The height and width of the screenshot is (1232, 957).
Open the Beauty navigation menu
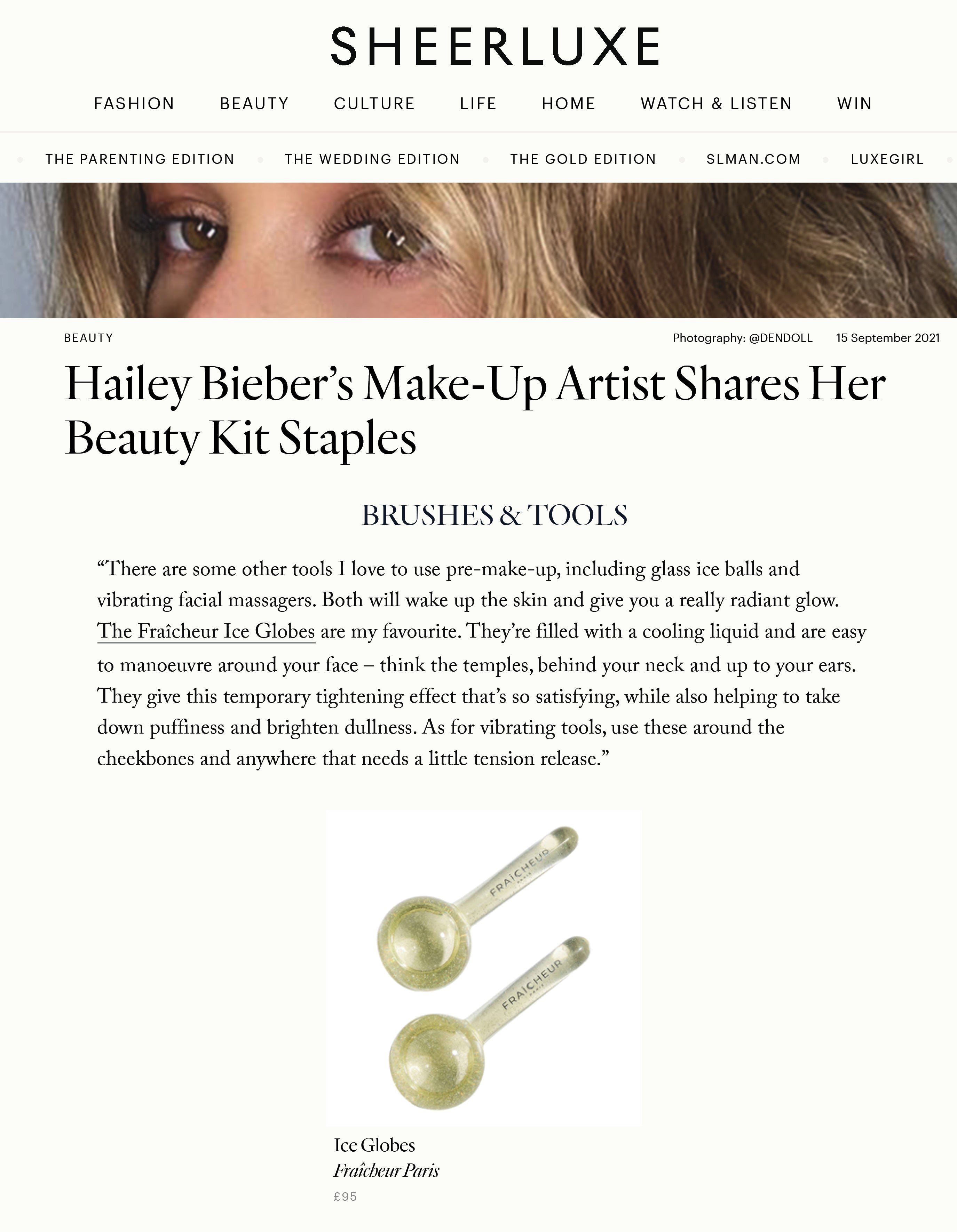[254, 104]
